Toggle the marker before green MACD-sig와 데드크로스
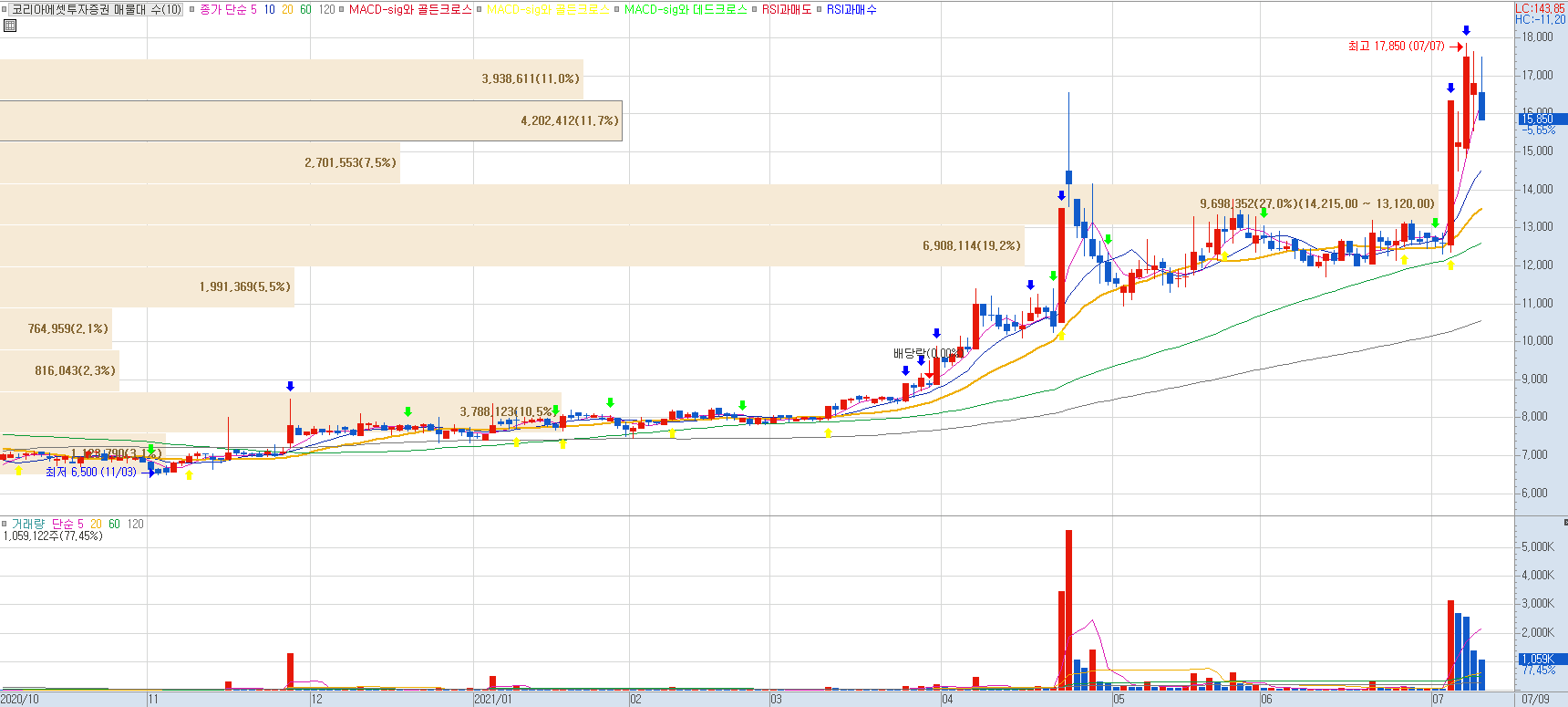This screenshot has width=1568, height=707. click(x=616, y=9)
